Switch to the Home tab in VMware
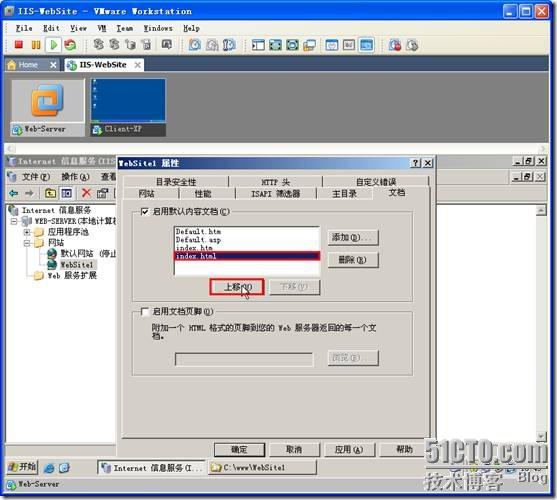The width and height of the screenshot is (557, 500). [28, 65]
